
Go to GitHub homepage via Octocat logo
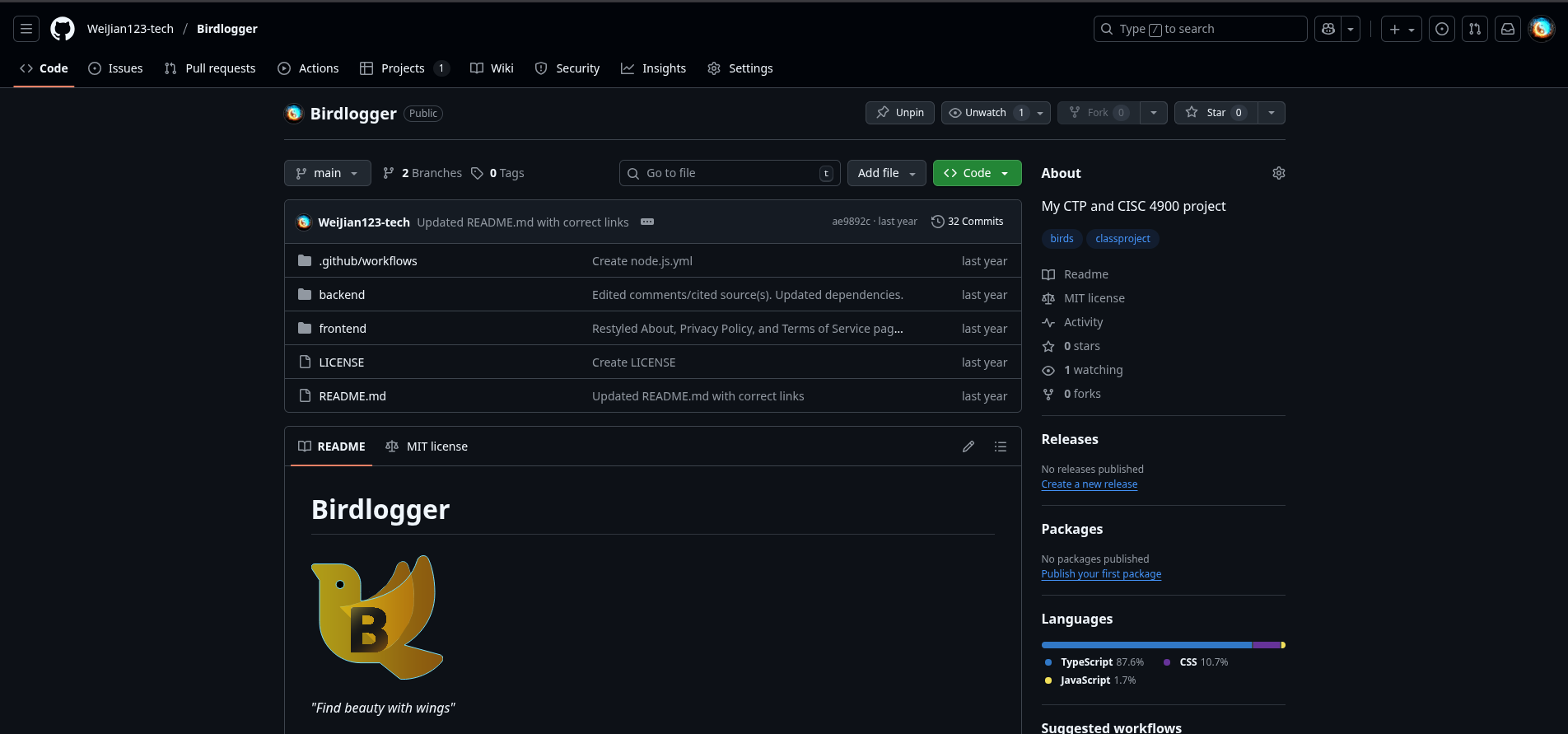[63, 29]
